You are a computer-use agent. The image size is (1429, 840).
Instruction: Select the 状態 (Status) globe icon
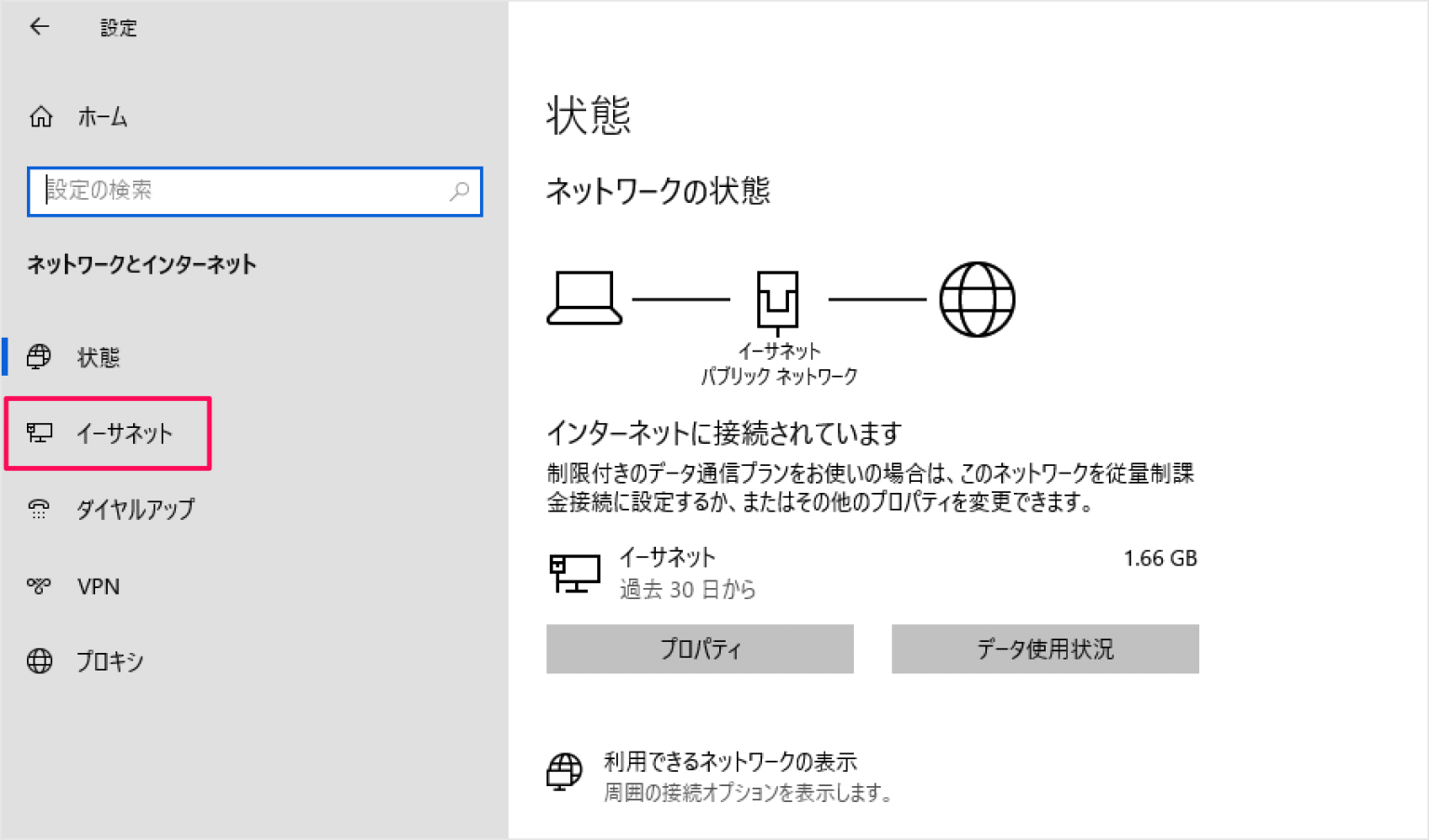point(38,356)
